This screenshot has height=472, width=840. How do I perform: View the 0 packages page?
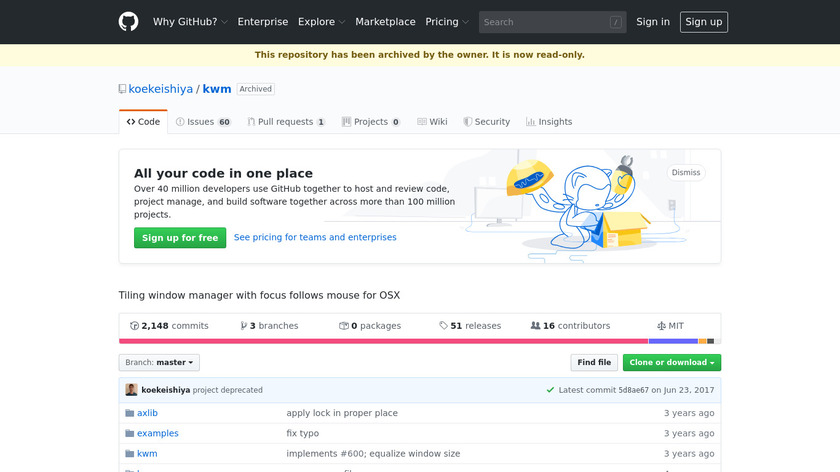(x=370, y=326)
